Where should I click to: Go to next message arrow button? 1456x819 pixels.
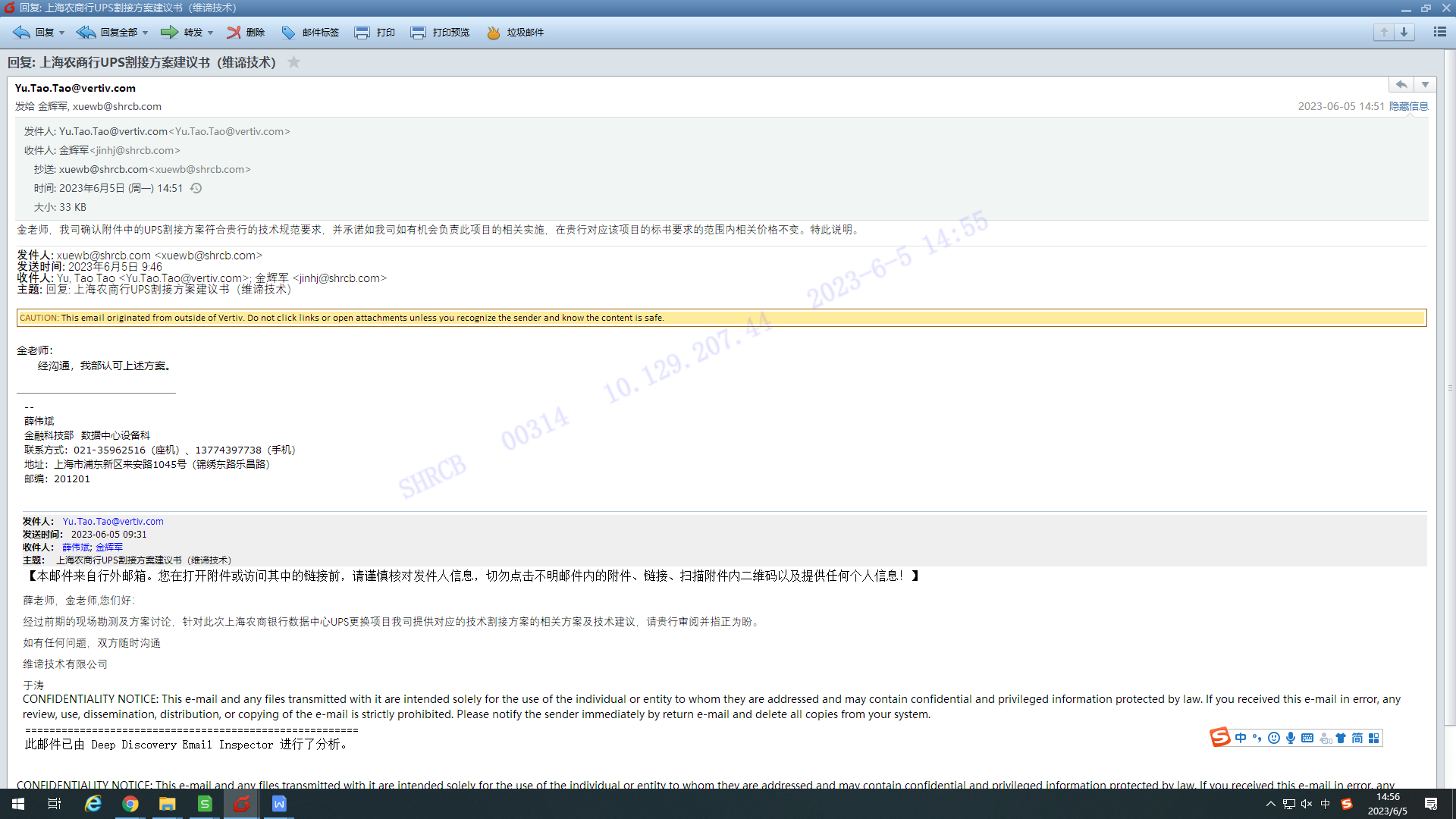(1404, 32)
